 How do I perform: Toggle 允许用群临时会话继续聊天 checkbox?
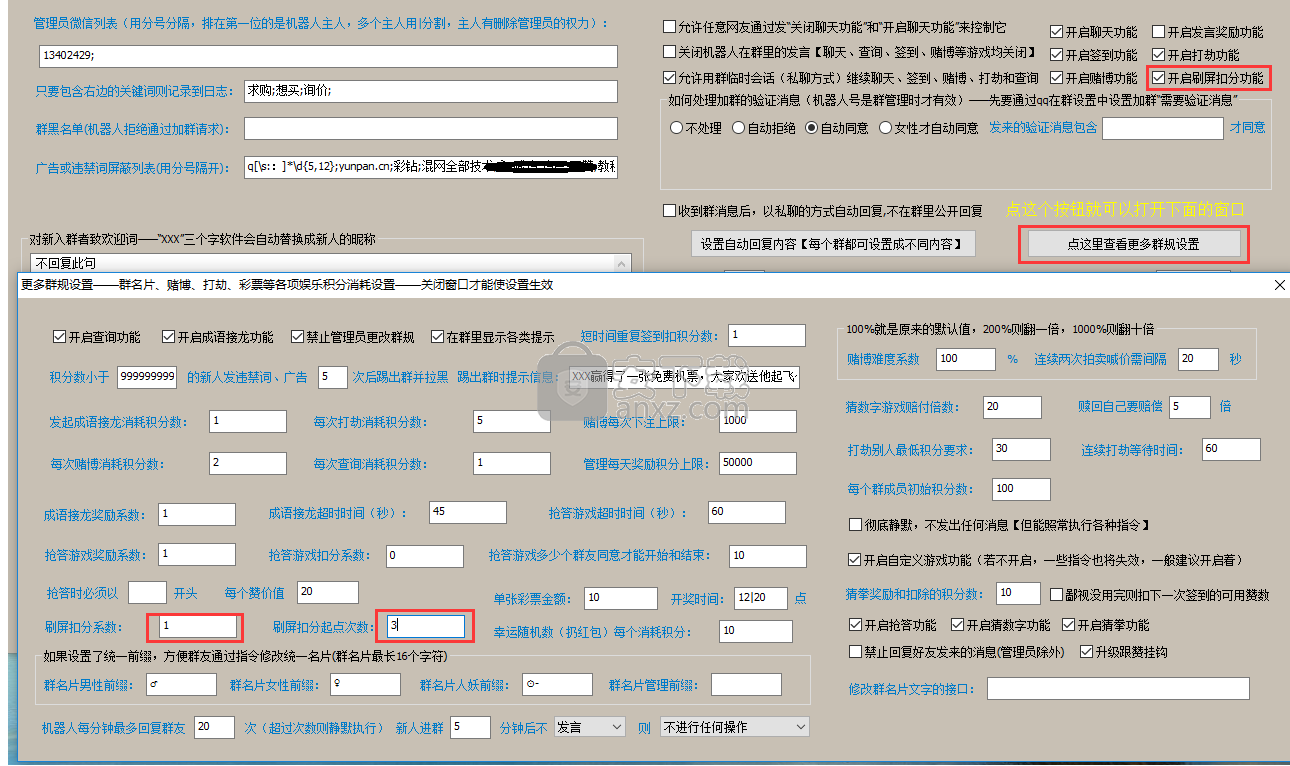(x=670, y=78)
